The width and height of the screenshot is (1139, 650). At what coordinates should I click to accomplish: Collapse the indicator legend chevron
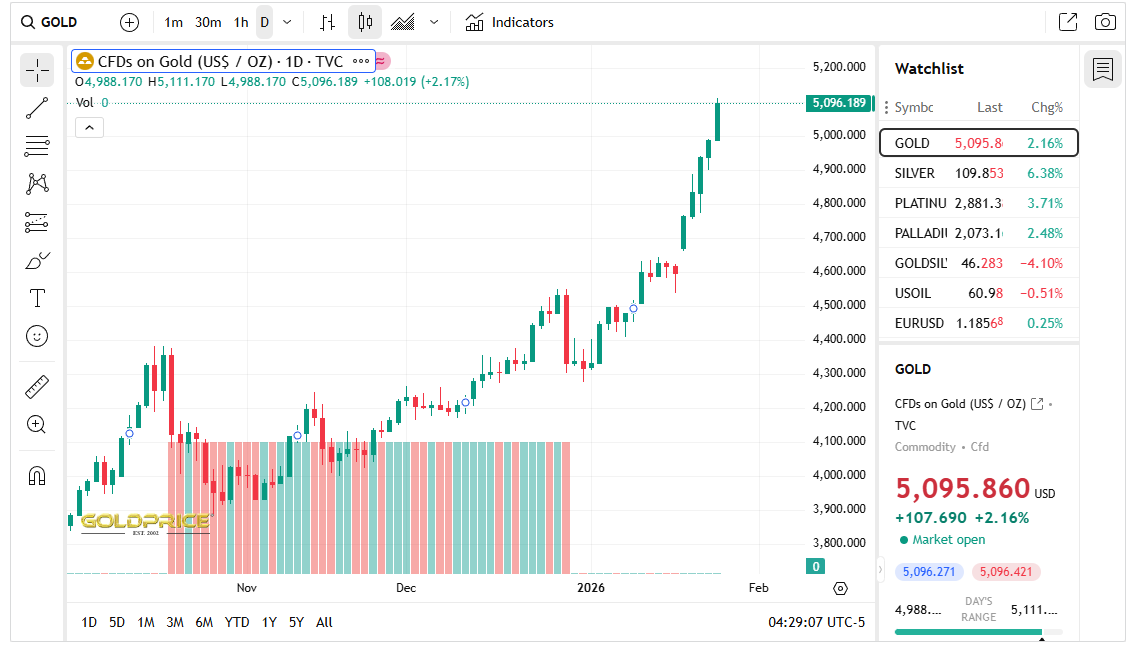[x=89, y=127]
